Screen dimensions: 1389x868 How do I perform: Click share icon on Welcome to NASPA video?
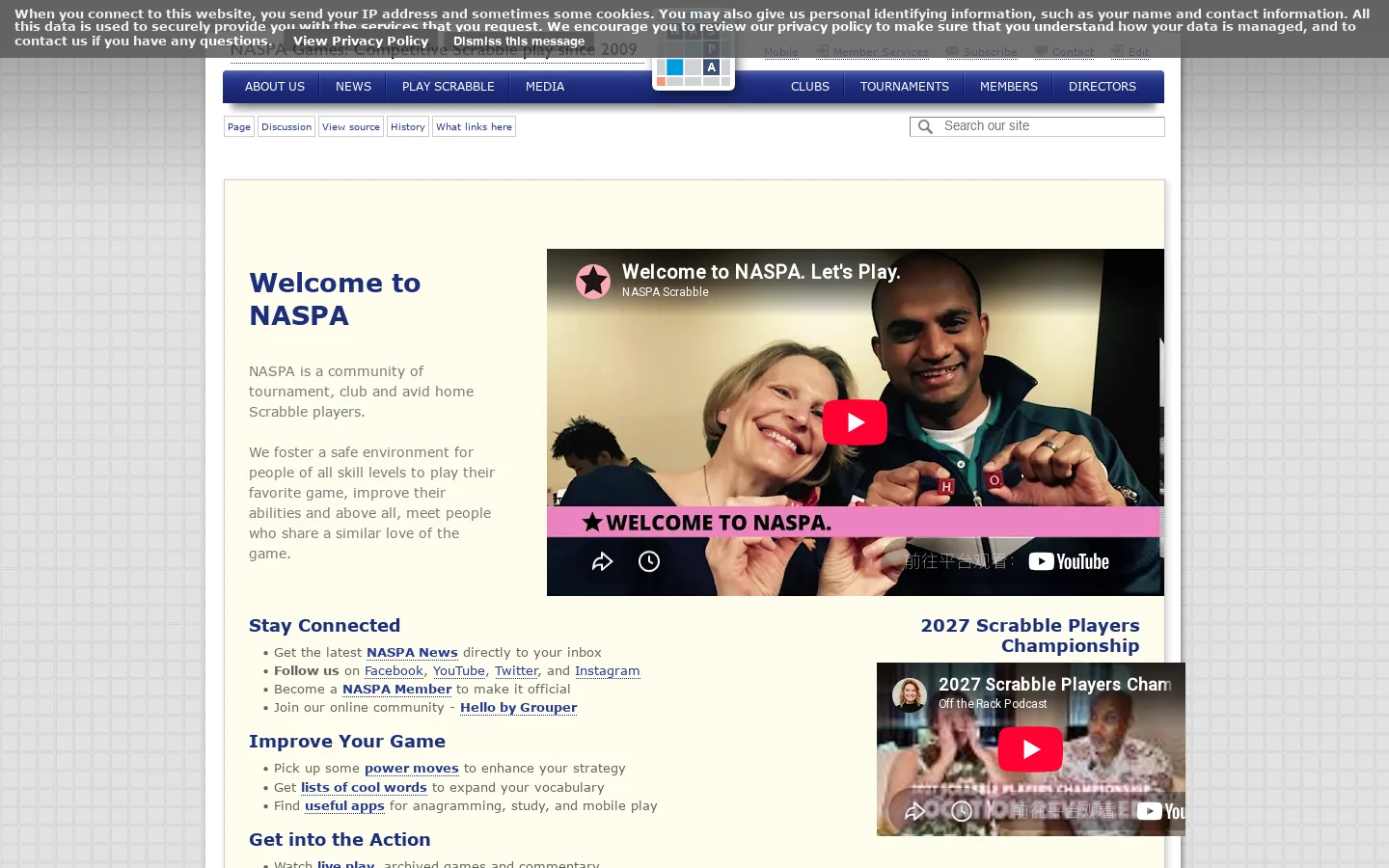[x=602, y=561]
